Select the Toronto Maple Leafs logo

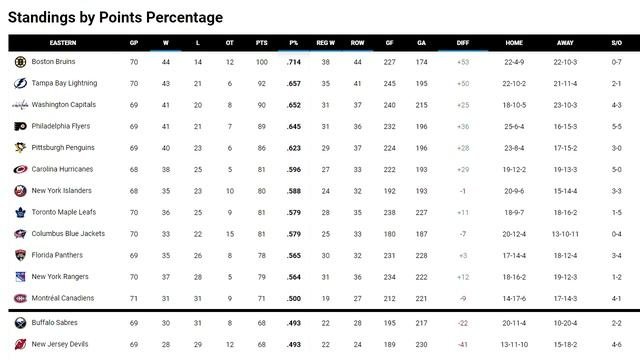click(20, 212)
